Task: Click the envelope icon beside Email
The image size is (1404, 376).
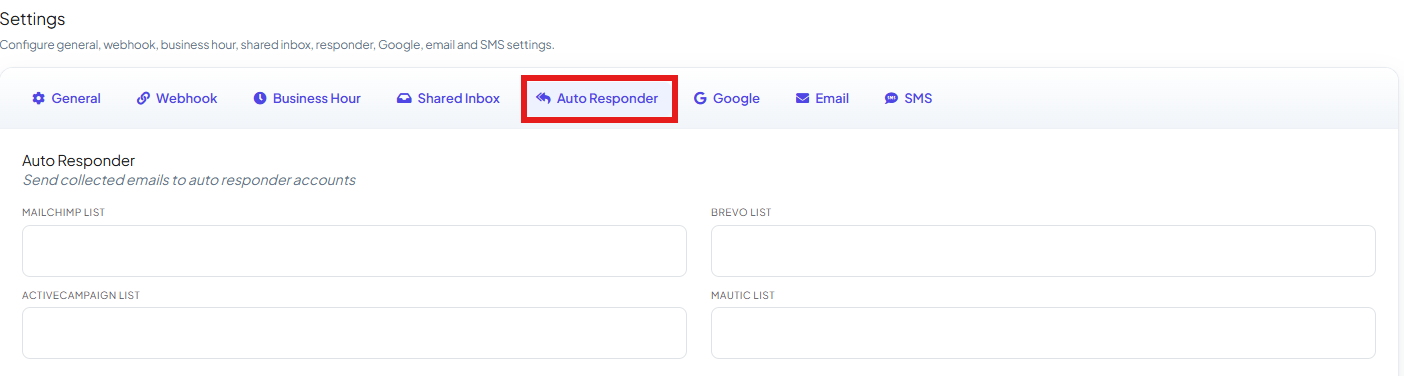Action: [x=802, y=98]
